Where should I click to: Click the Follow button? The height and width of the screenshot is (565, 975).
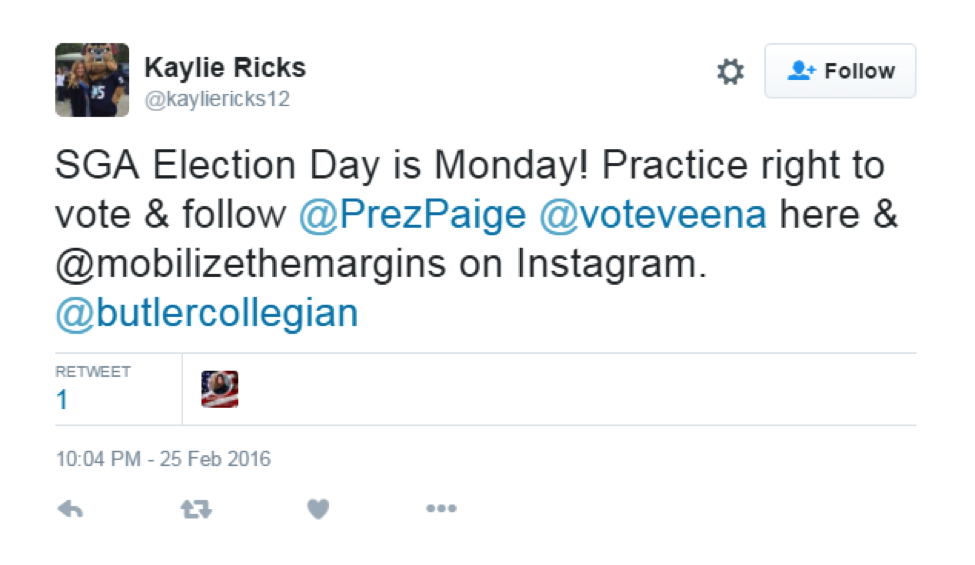(x=840, y=71)
